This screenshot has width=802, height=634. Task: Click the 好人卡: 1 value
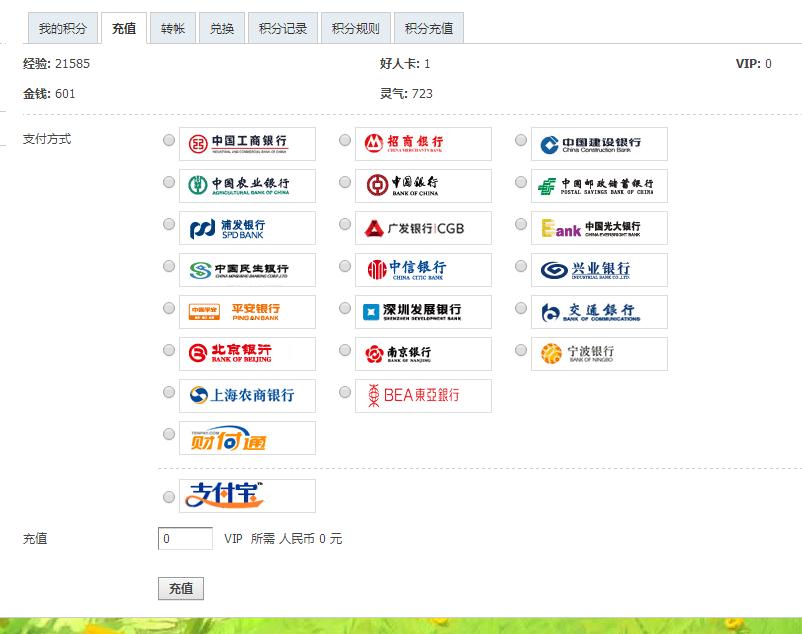click(405, 64)
